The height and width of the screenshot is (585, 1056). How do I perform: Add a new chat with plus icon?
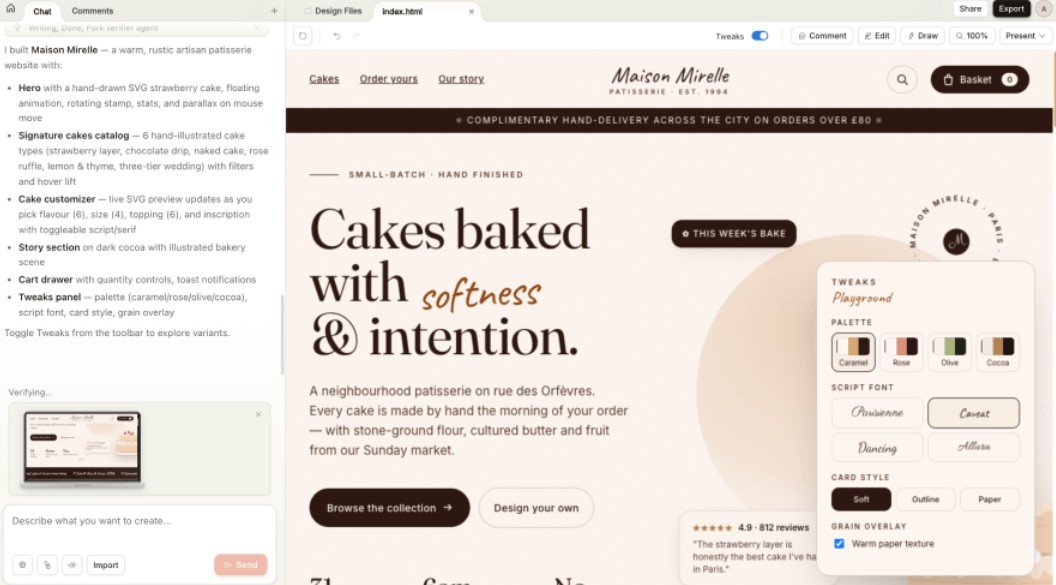pyautogui.click(x=274, y=11)
